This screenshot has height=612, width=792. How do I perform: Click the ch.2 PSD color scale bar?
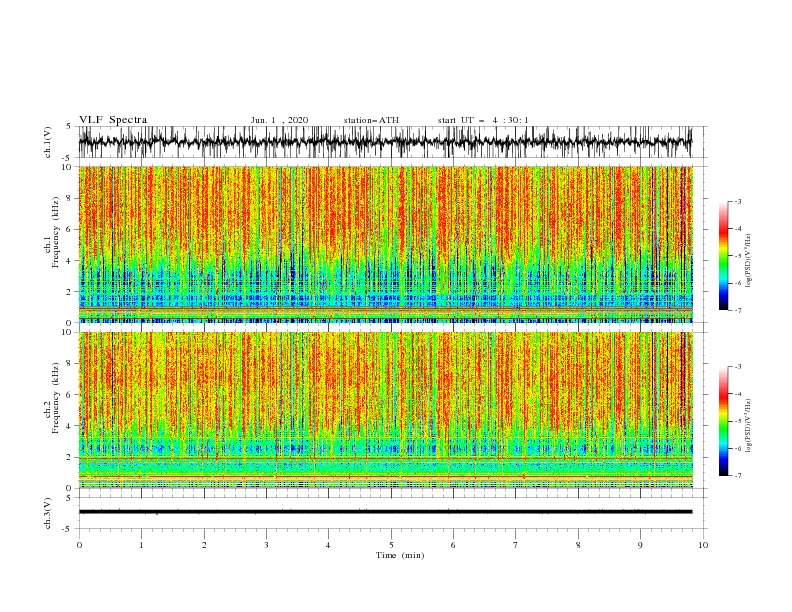(723, 421)
